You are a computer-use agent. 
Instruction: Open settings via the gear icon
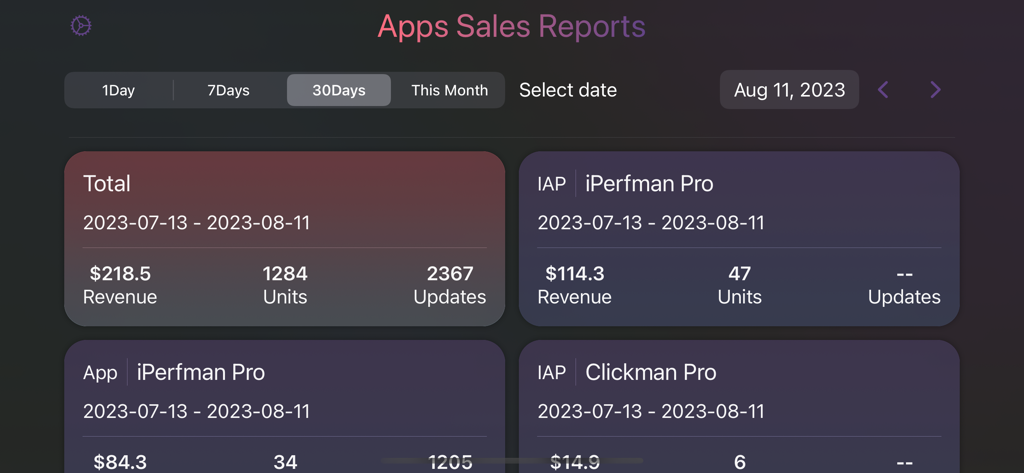pyautogui.click(x=81, y=26)
